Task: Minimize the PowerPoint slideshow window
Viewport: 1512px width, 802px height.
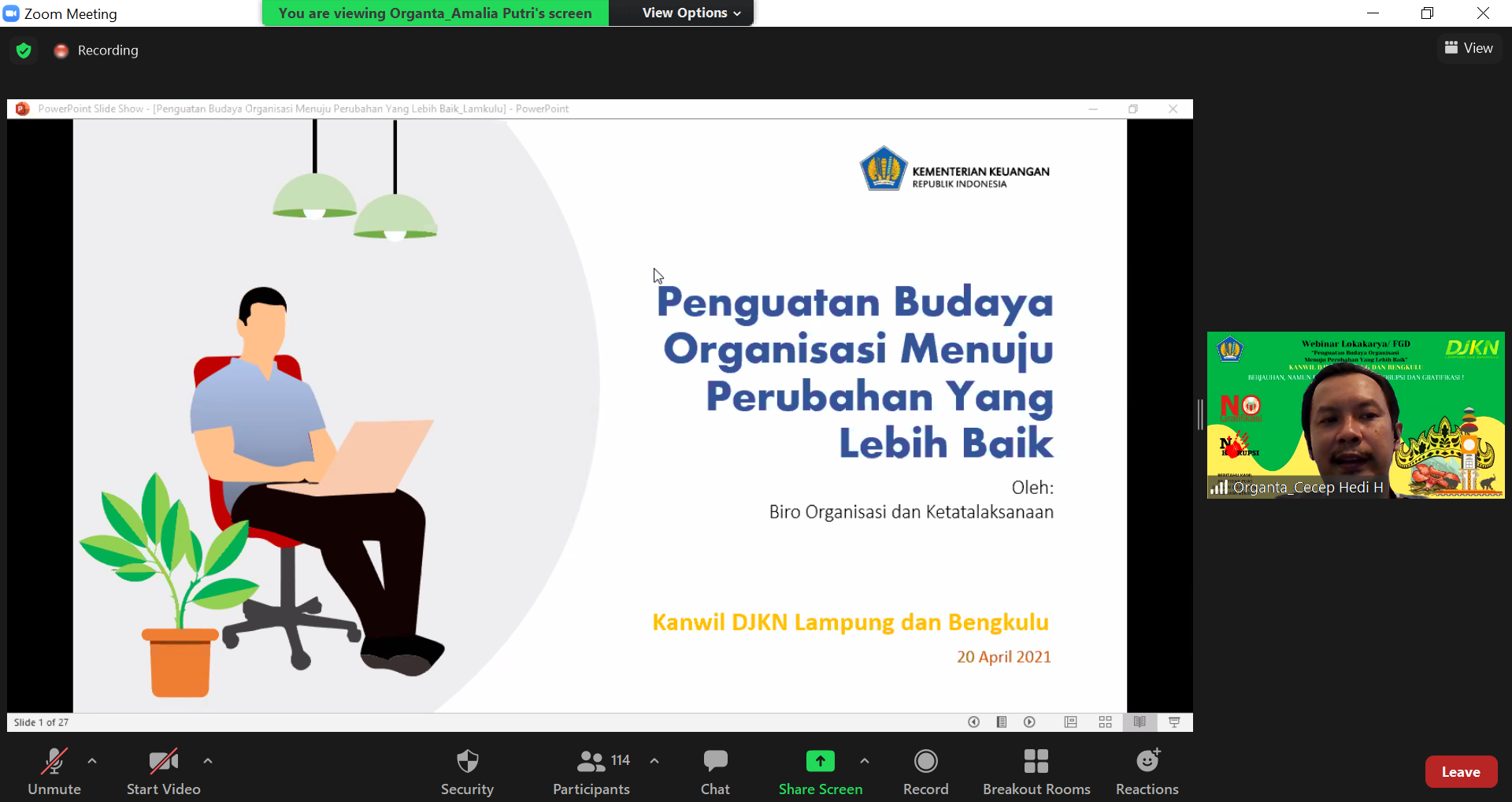Action: tap(1093, 109)
